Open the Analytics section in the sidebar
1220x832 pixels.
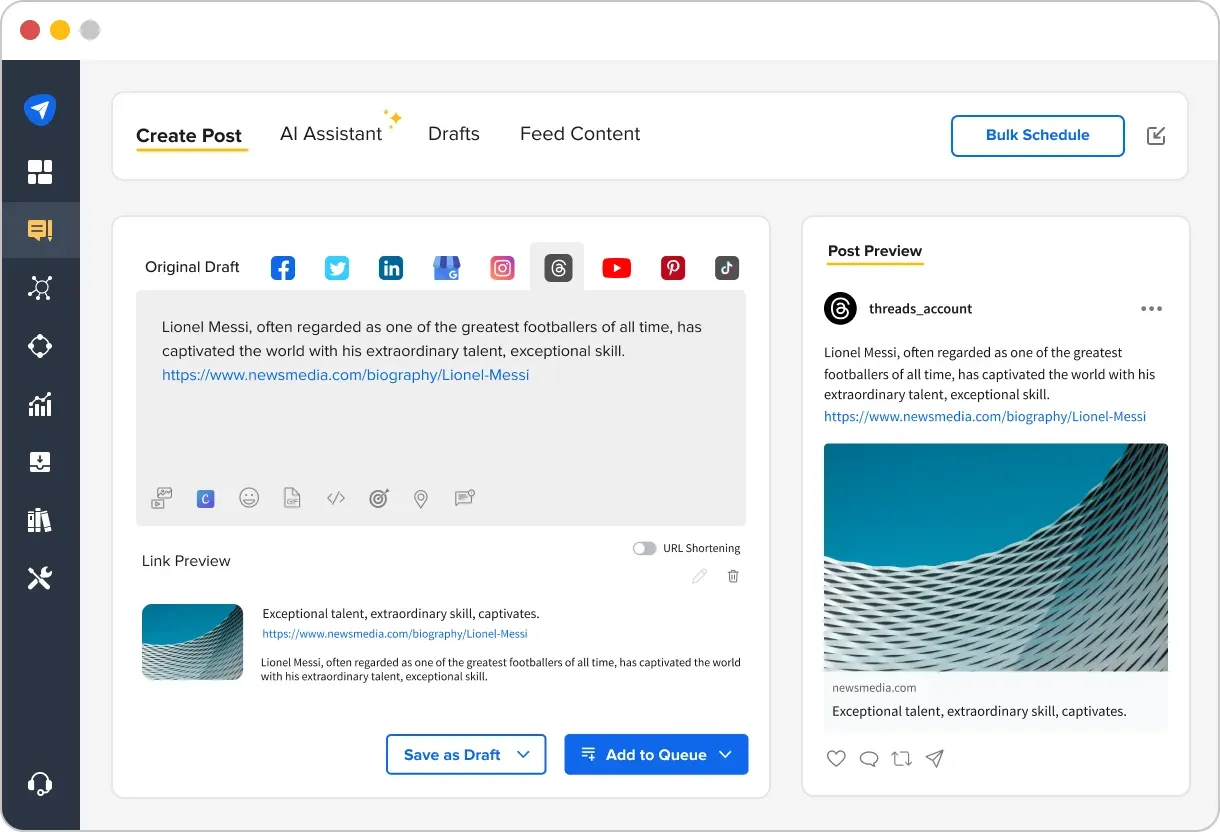coord(41,404)
